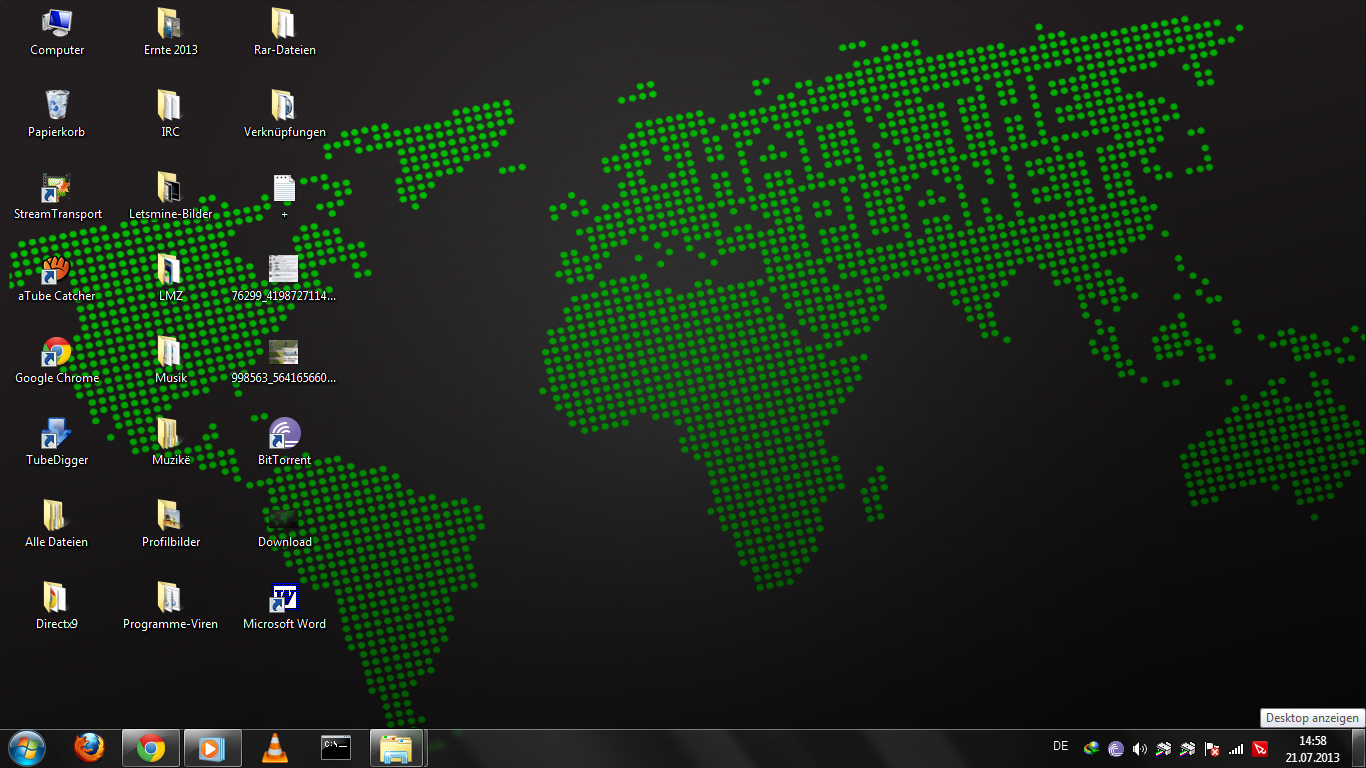Switch to Windows Media Player in taskbar
This screenshot has width=1366, height=768.
pos(212,747)
